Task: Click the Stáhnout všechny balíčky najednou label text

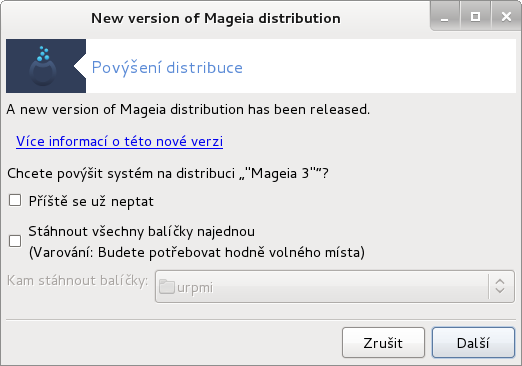Action: coord(142,232)
